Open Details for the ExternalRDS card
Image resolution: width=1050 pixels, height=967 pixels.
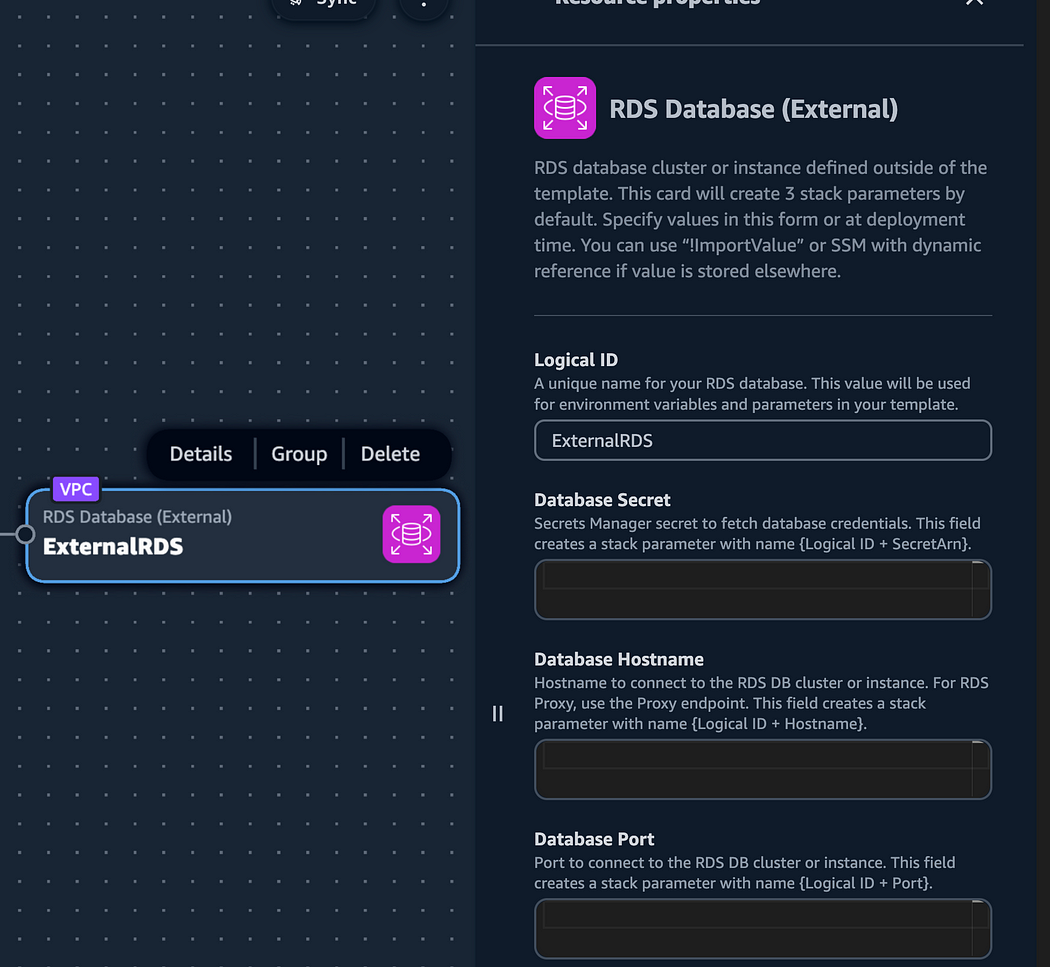pyautogui.click(x=201, y=454)
